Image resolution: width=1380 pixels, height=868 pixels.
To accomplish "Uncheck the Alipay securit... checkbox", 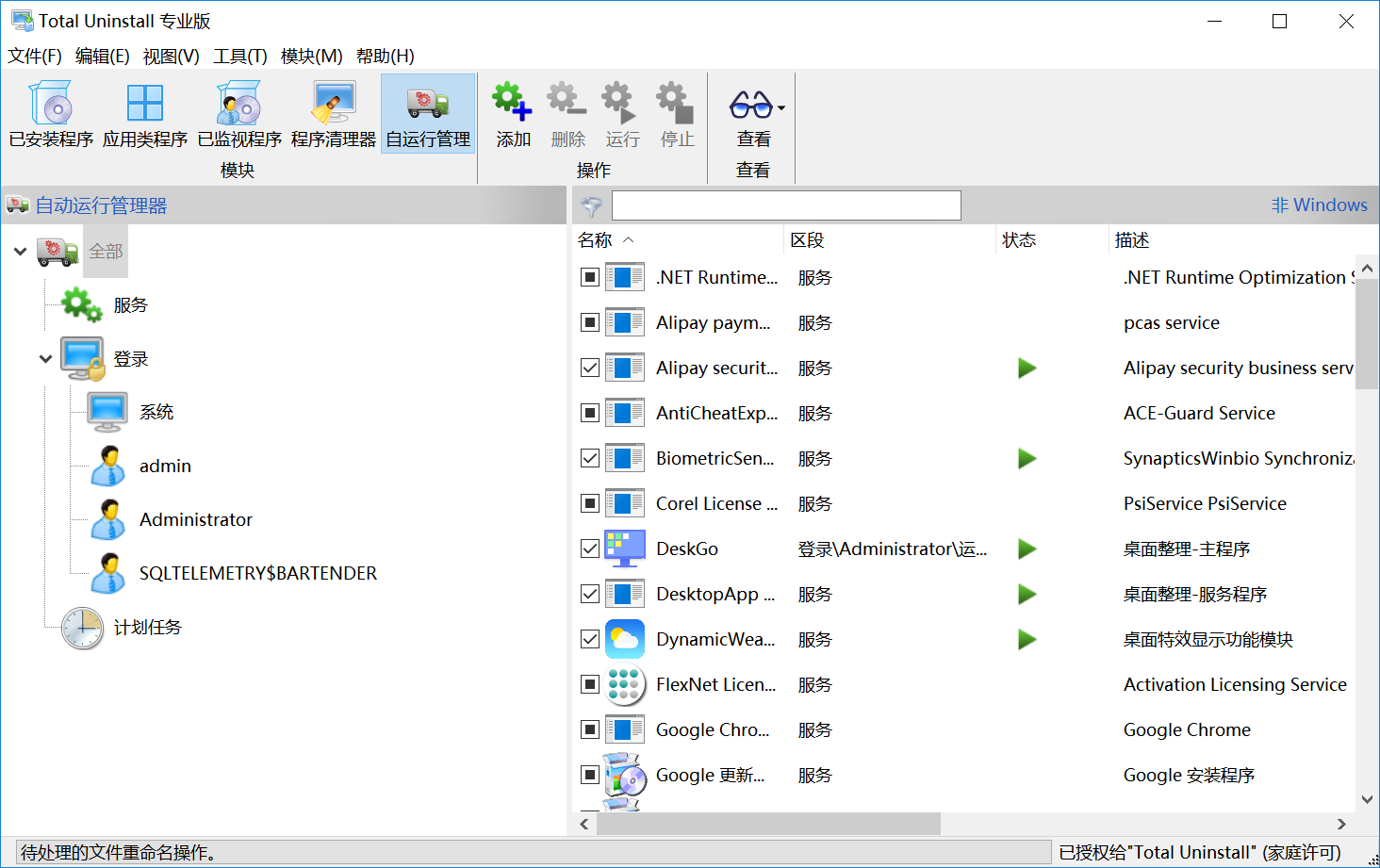I will coord(590,368).
